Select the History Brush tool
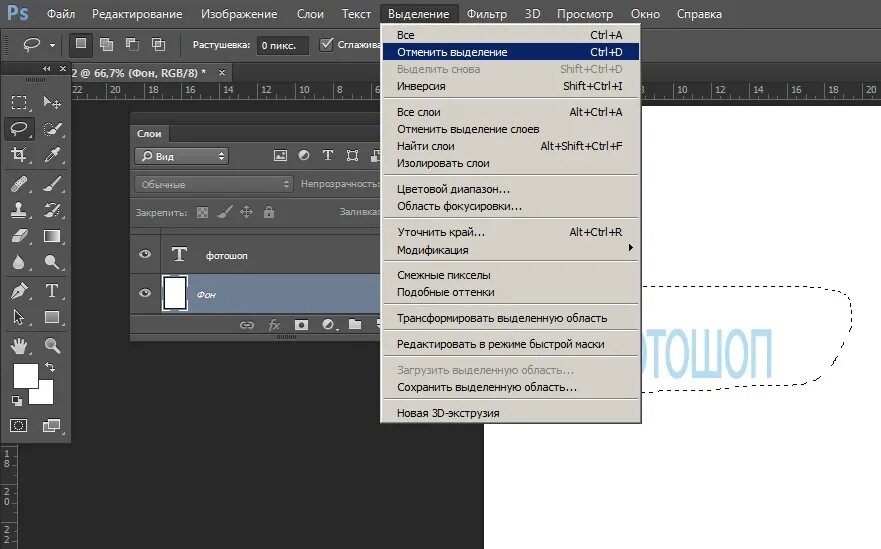Viewport: 881px width, 549px height. click(x=52, y=210)
